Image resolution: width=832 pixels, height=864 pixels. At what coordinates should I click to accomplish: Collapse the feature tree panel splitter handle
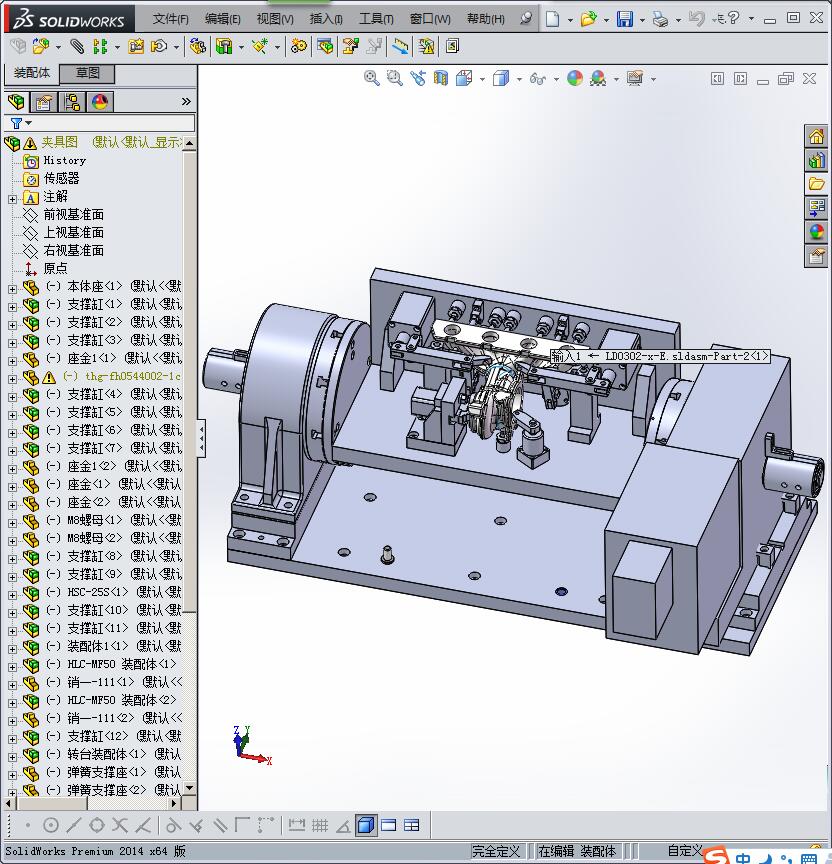tap(202, 438)
